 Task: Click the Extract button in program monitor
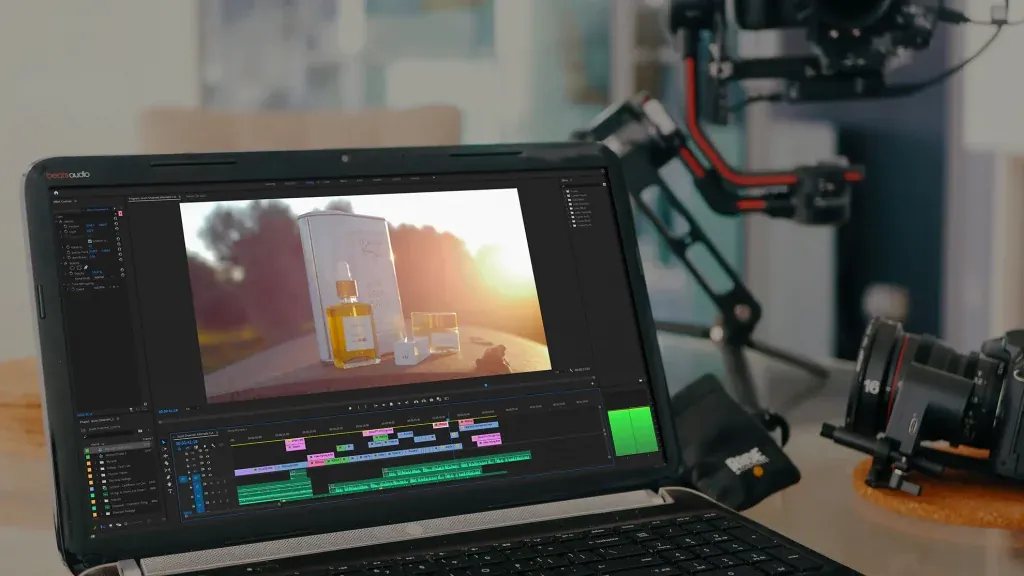(x=424, y=400)
